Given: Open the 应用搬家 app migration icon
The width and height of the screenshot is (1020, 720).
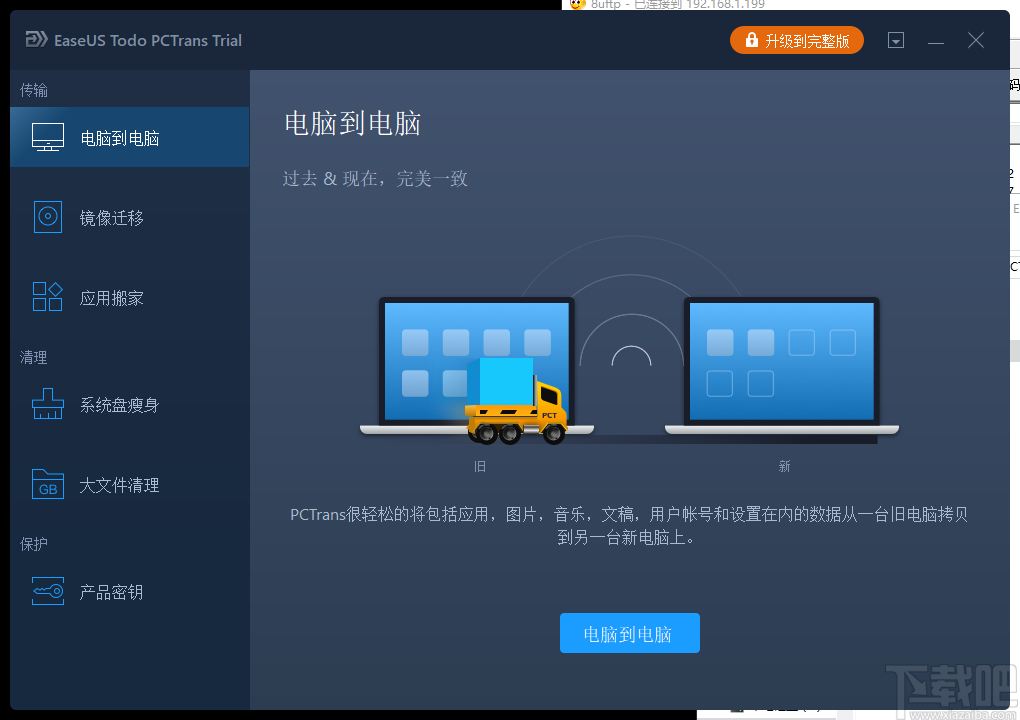Looking at the screenshot, I should [46, 297].
